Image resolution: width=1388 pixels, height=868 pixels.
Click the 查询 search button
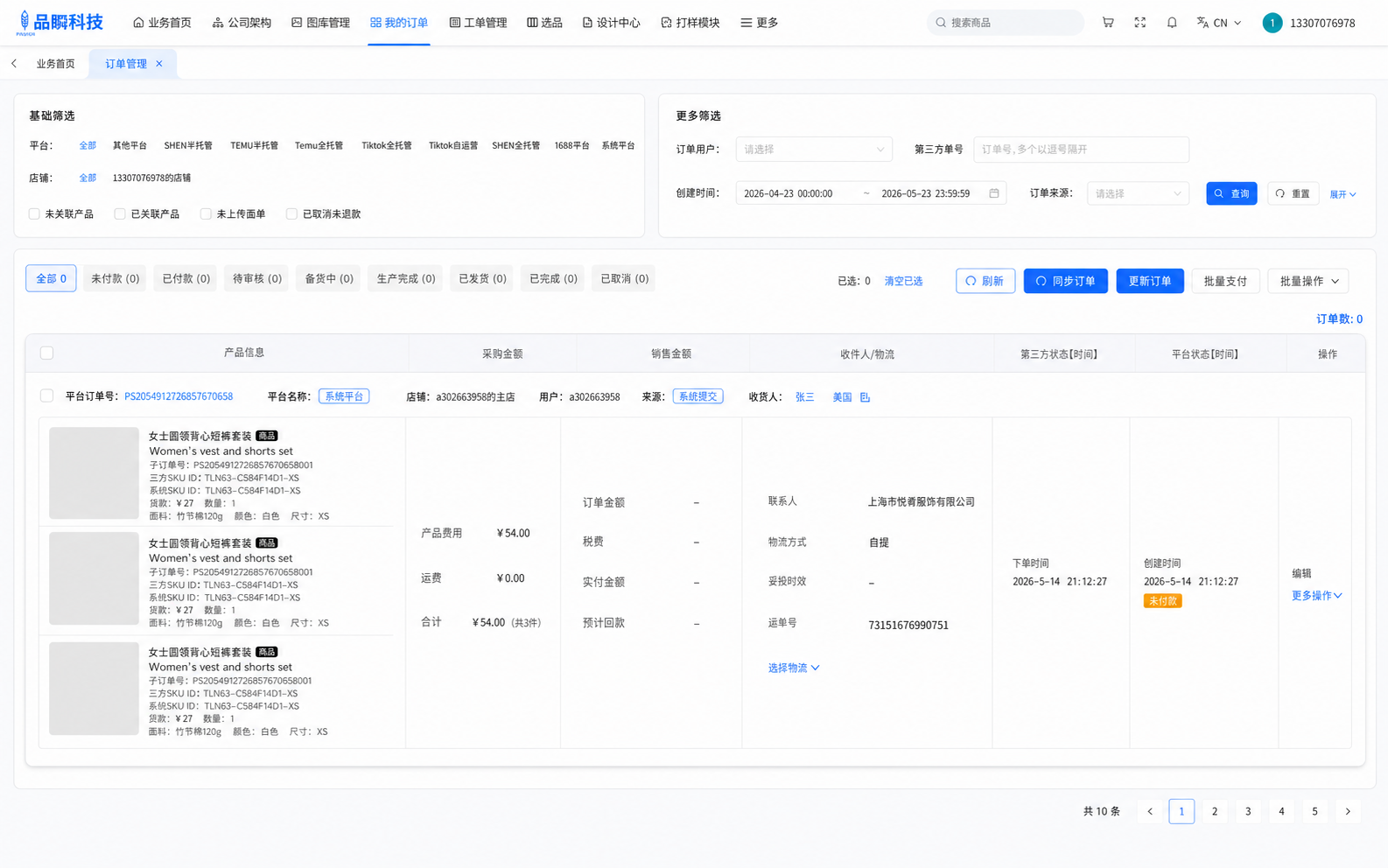click(1231, 193)
